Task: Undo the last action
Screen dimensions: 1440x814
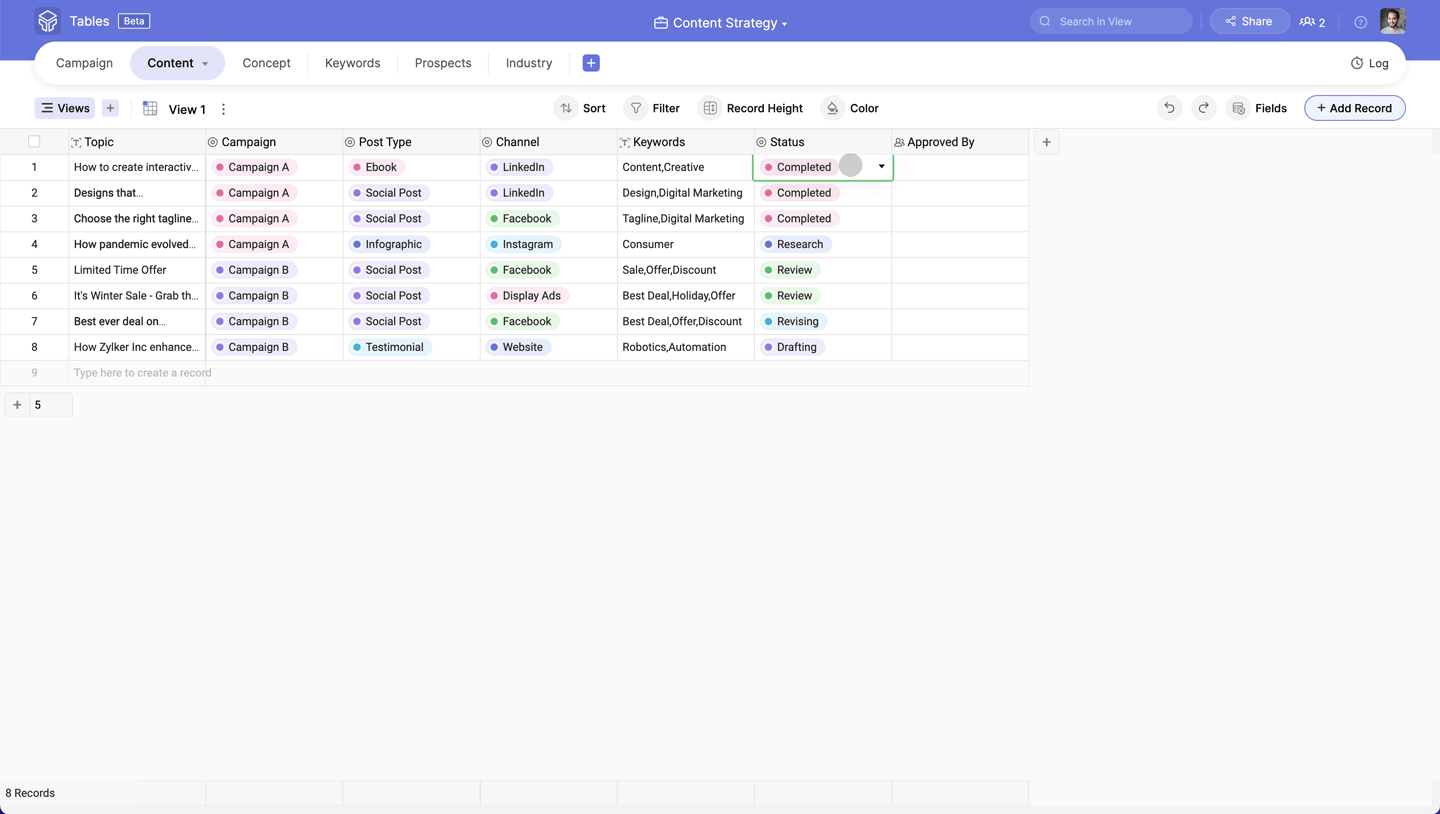Action: pos(1169,108)
